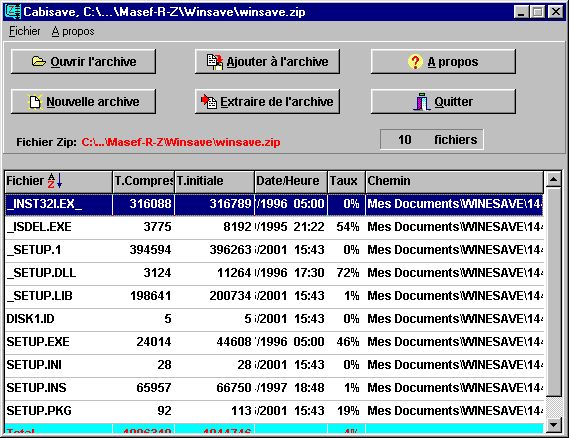Select the _ISDEL.EXE file row

[x=274, y=227]
